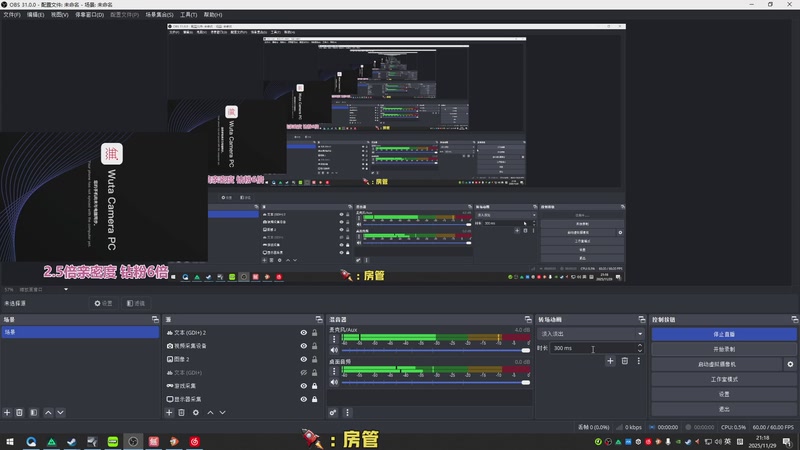Open the 工具(T) menu
Image resolution: width=800 pixels, height=450 pixels.
(188, 15)
